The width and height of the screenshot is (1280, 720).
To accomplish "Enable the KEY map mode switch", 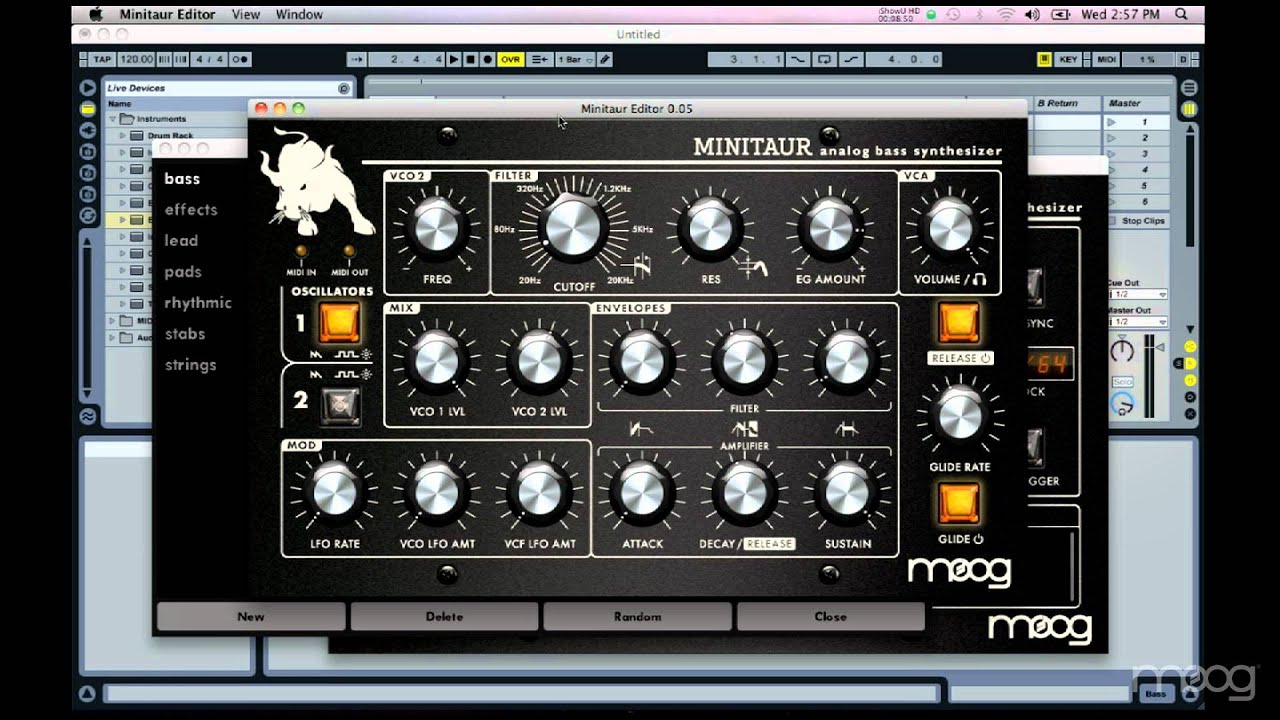I will click(1069, 60).
